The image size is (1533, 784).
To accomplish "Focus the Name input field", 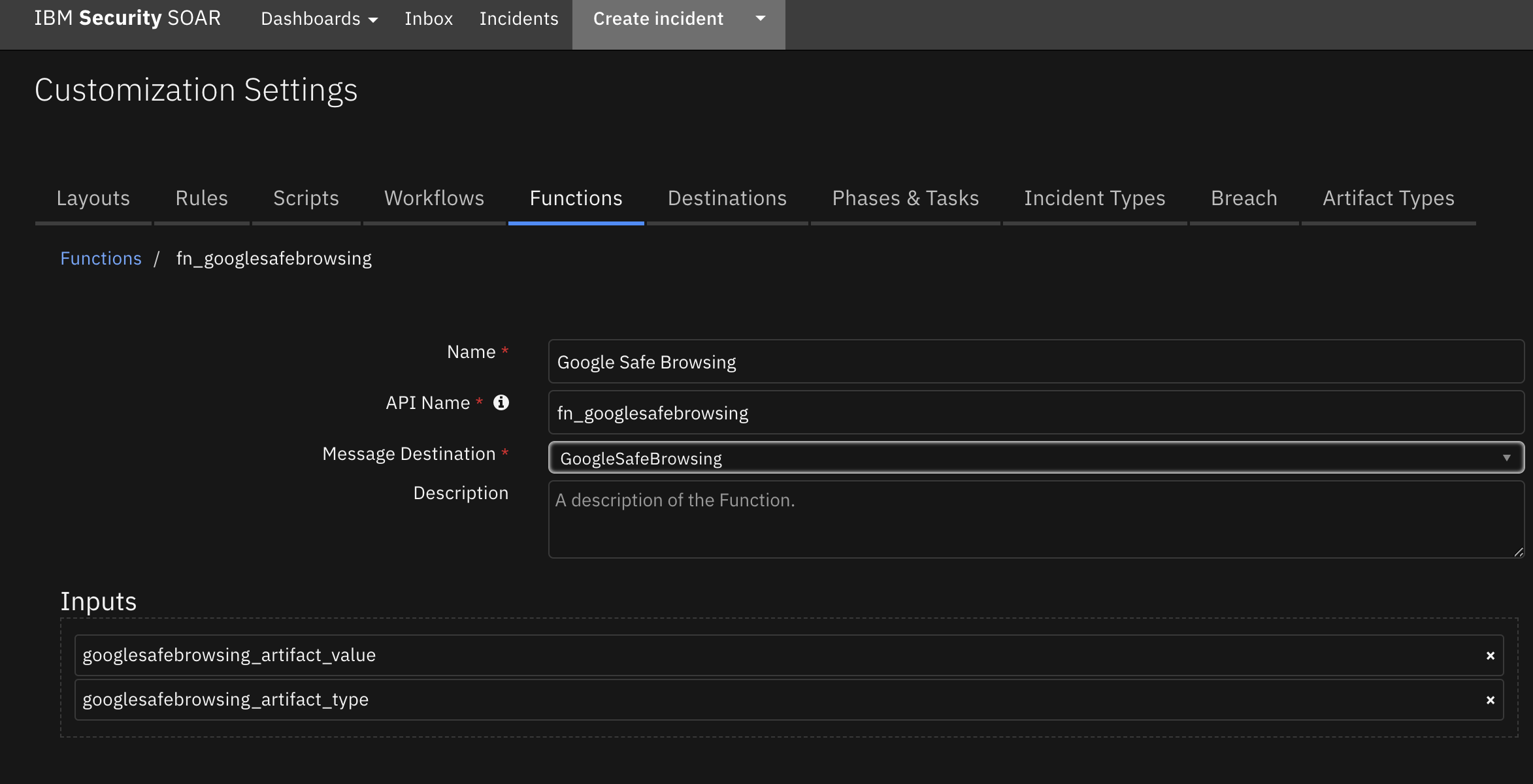I will point(1036,361).
